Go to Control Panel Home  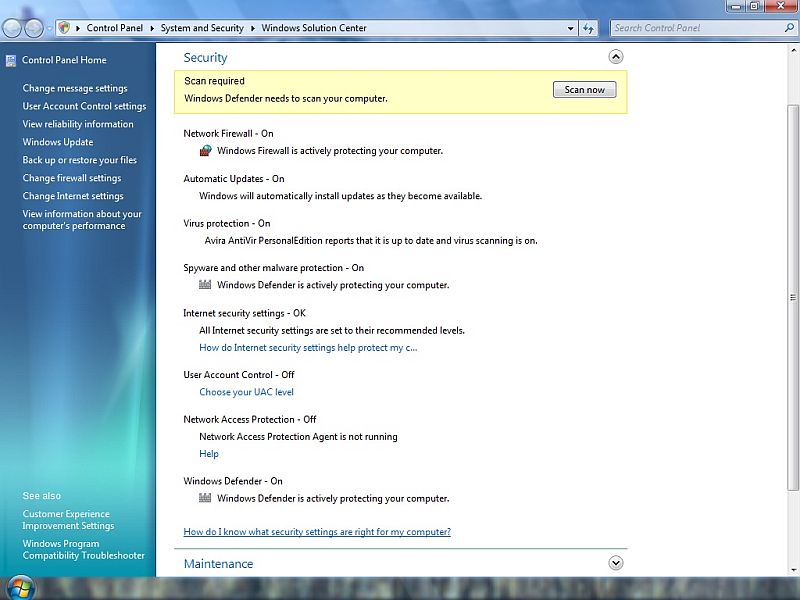(64, 60)
